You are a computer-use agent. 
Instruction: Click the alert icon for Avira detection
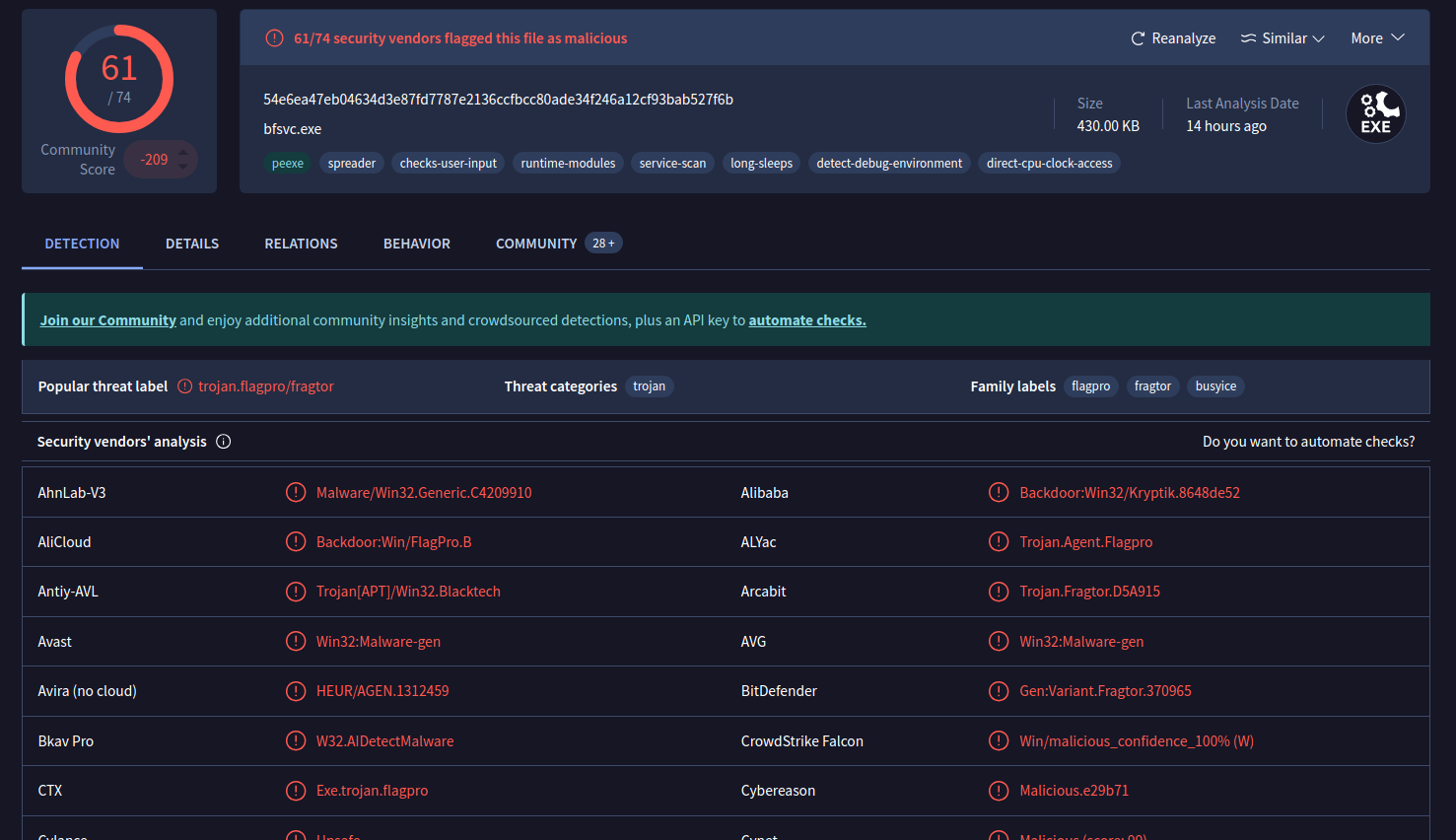(296, 691)
